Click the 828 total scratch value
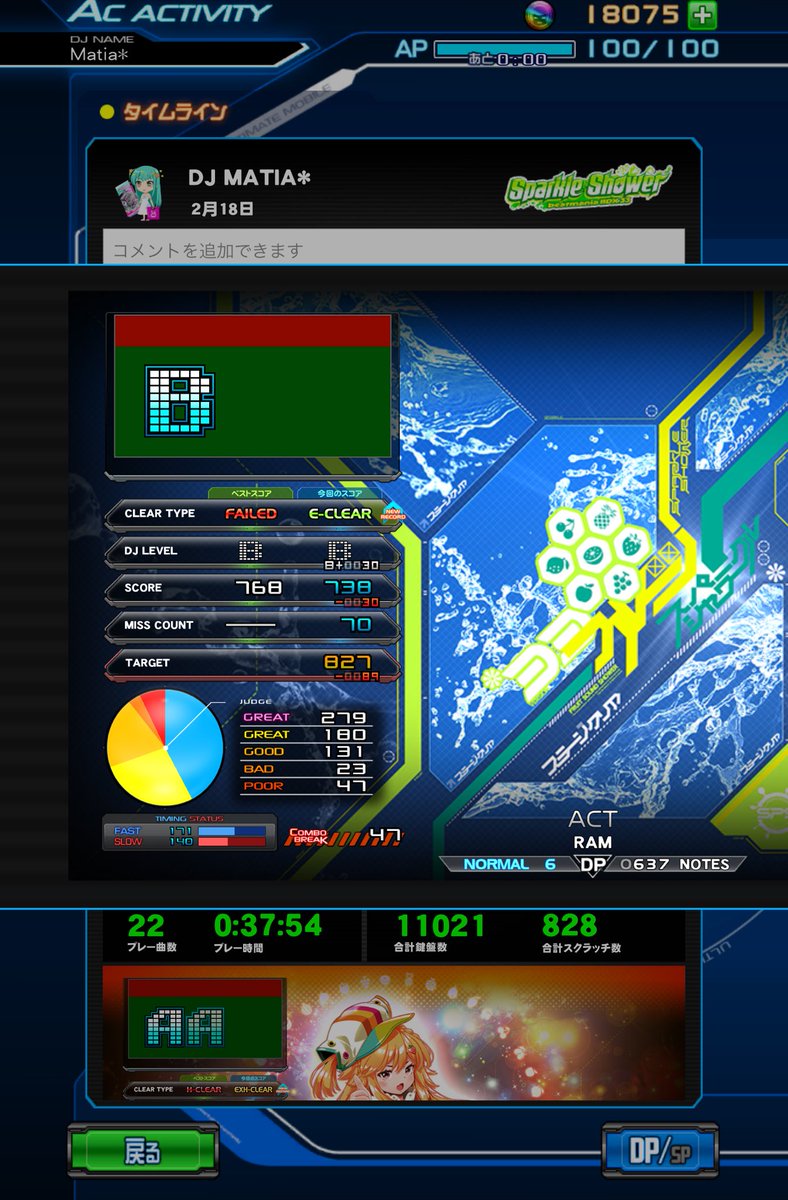The height and width of the screenshot is (1200, 788). tap(569, 926)
